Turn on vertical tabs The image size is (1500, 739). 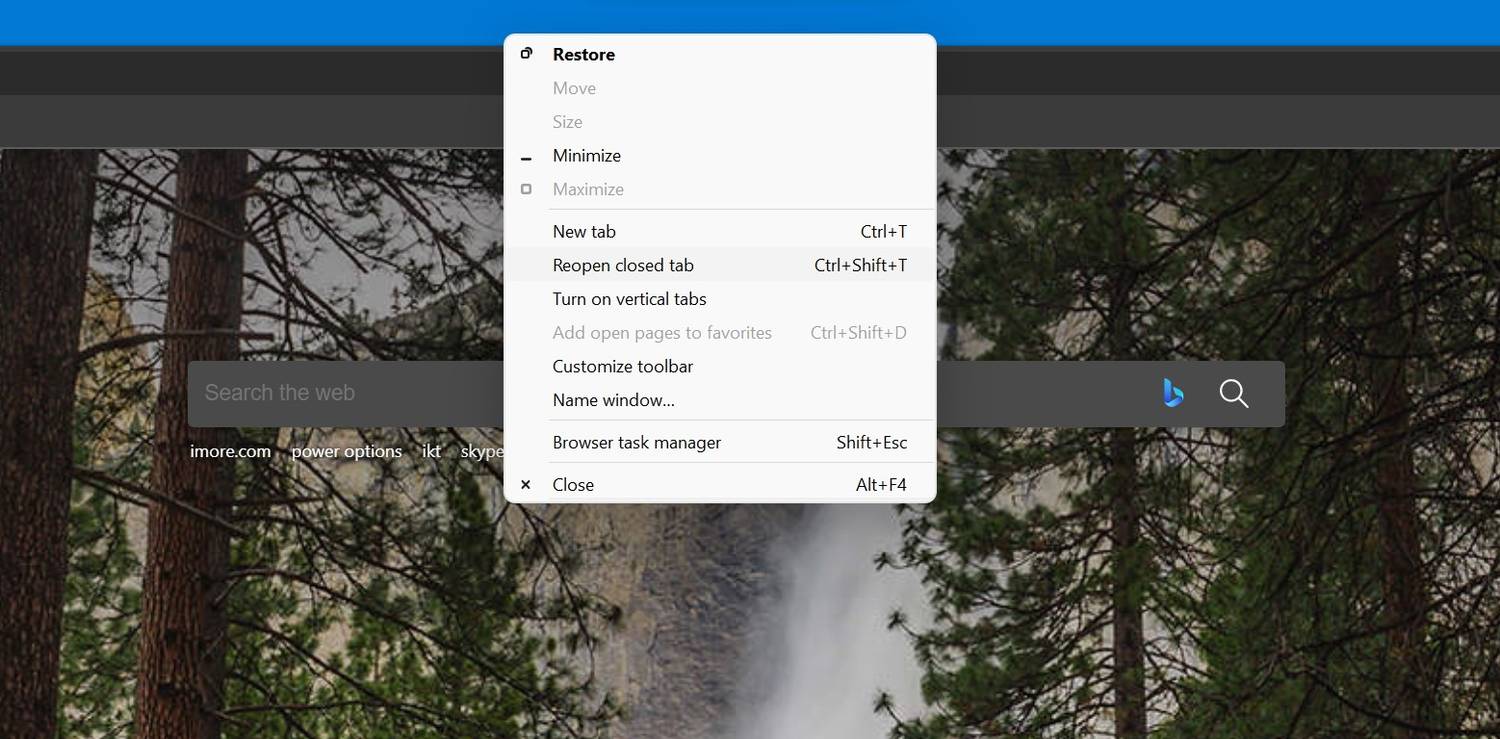[x=629, y=298]
